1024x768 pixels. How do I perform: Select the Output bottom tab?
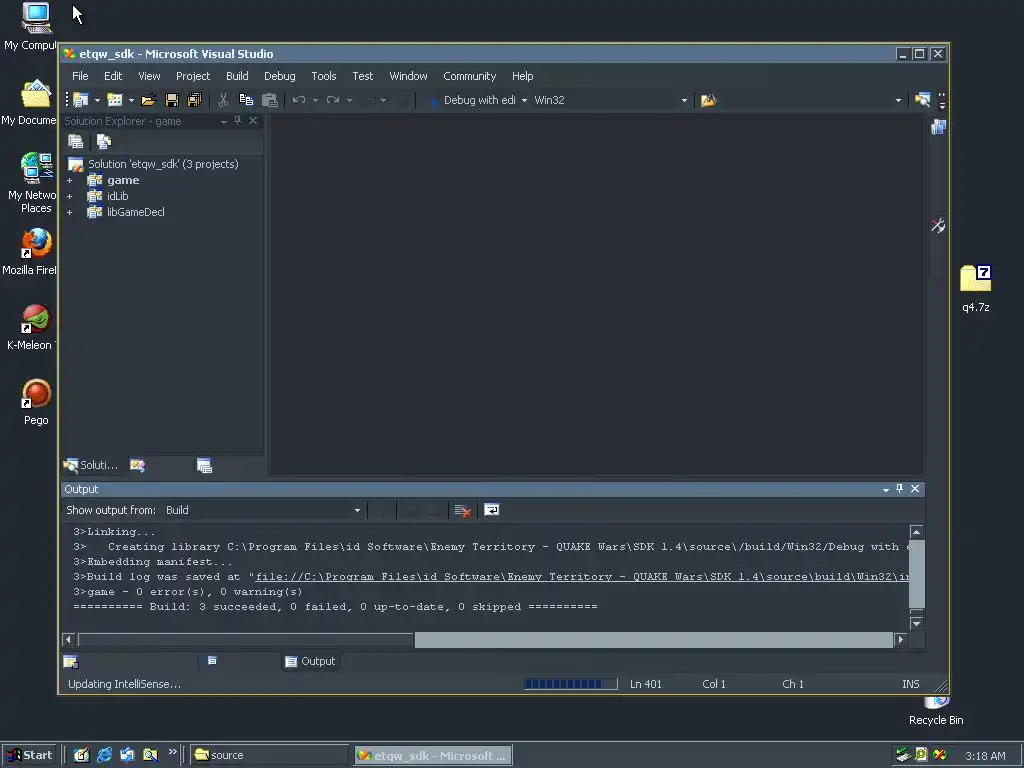coord(310,662)
